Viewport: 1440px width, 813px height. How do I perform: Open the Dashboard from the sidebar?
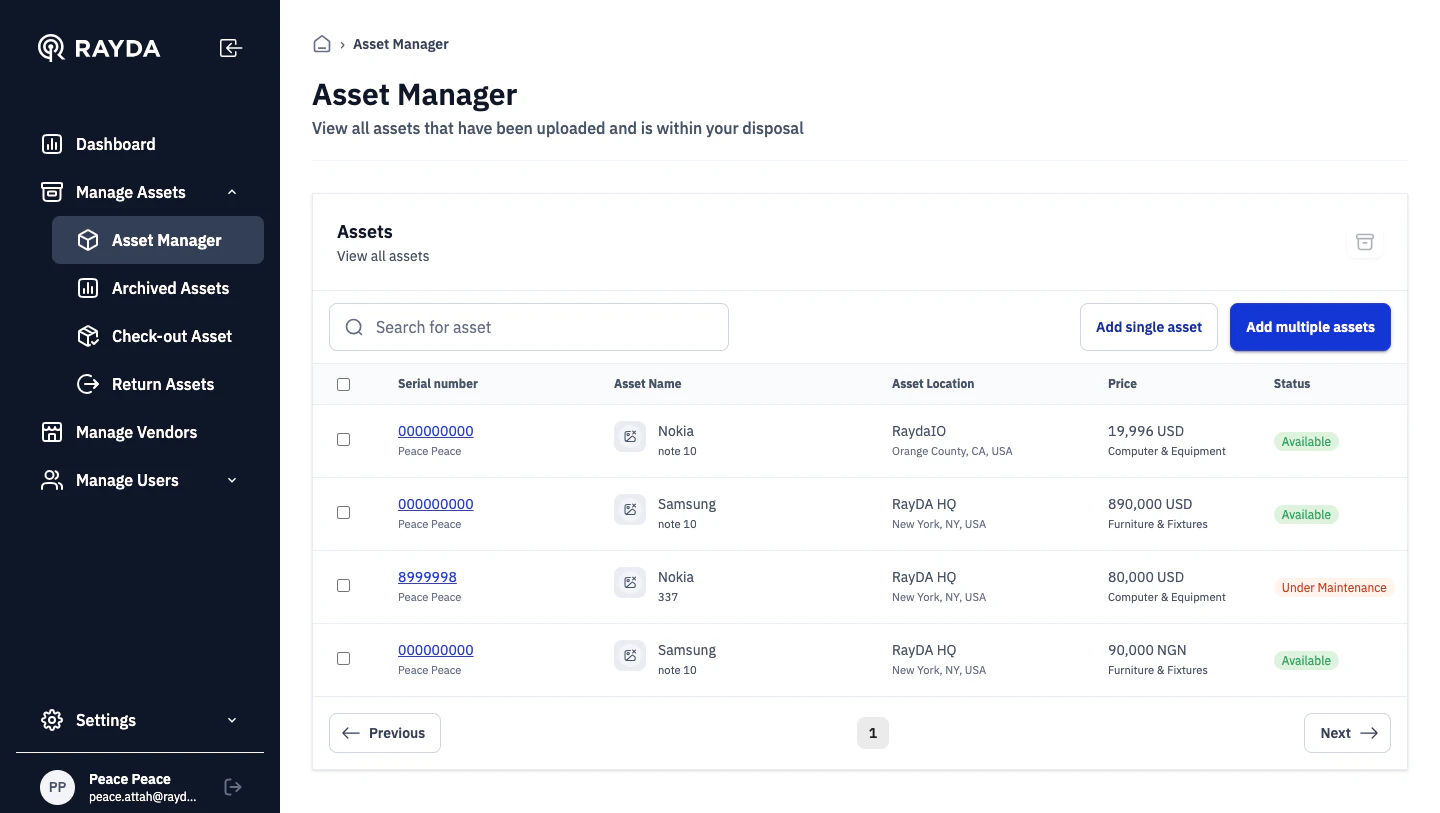tap(116, 144)
